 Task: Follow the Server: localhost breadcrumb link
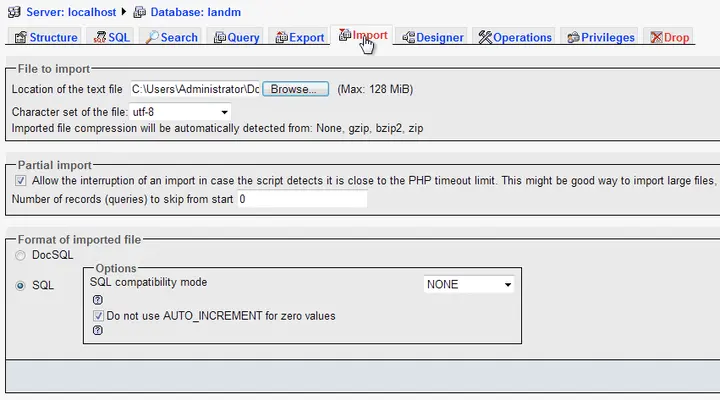tap(71, 12)
